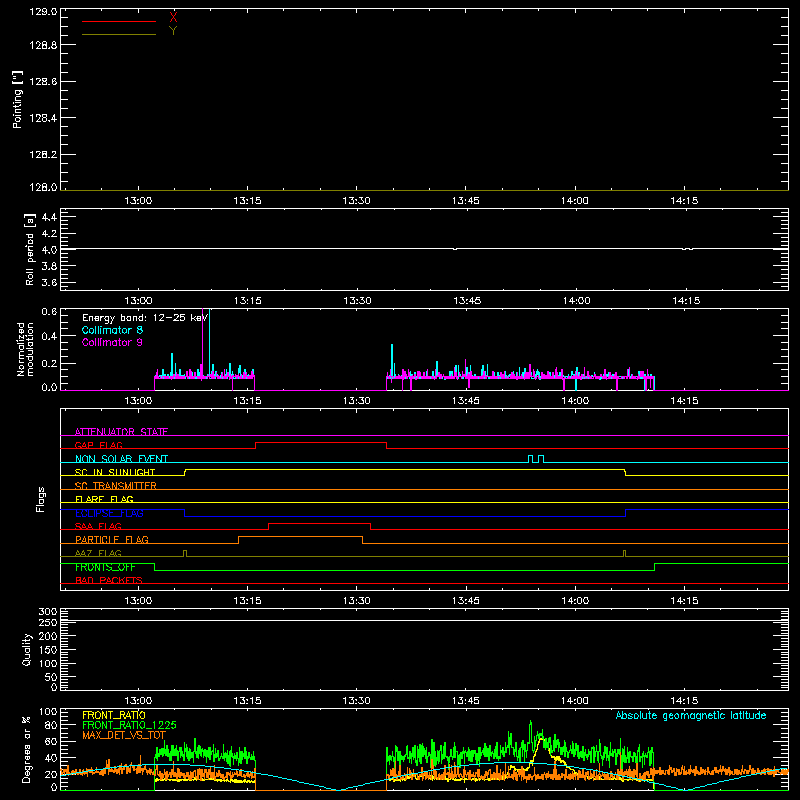
Task: Click the '128.6' tick label
Action: pos(43,82)
